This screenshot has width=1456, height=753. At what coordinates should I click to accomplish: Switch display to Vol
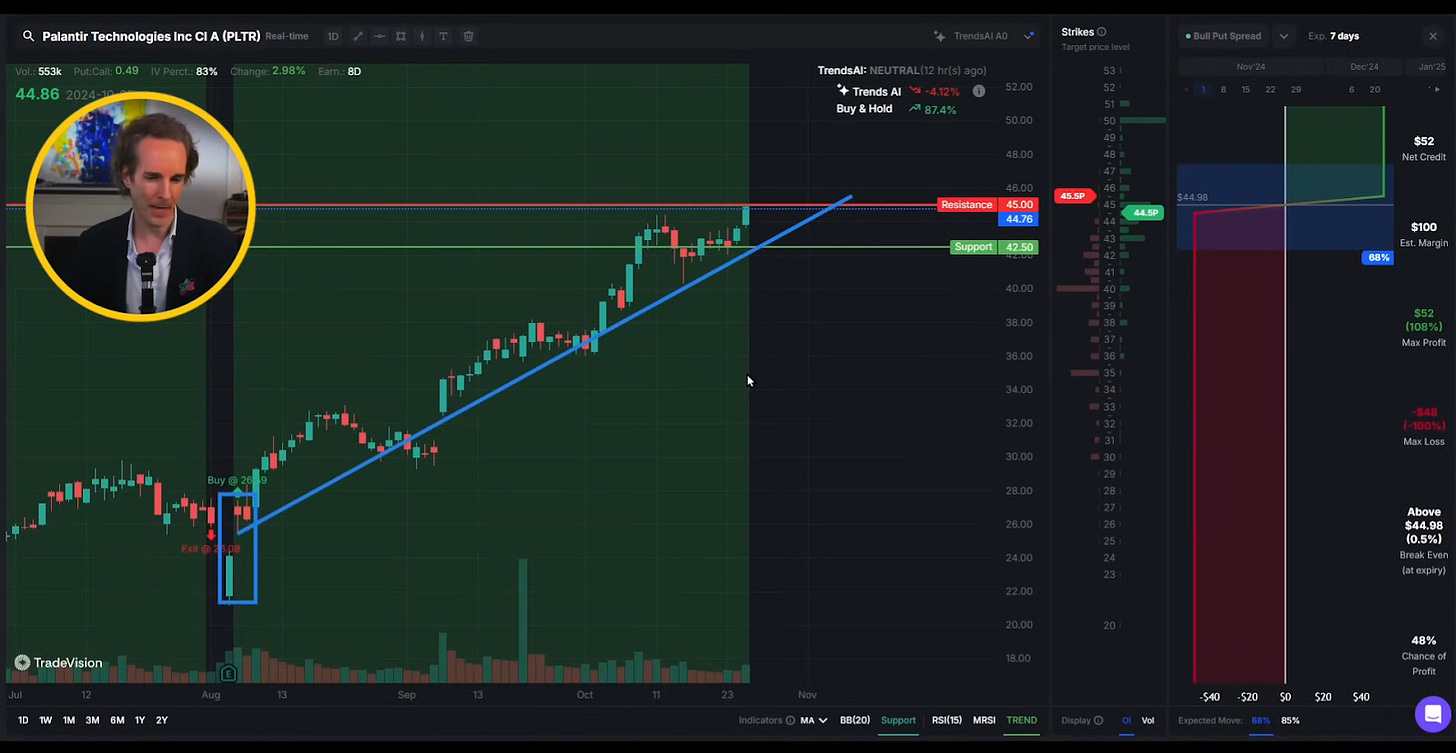tap(1148, 720)
